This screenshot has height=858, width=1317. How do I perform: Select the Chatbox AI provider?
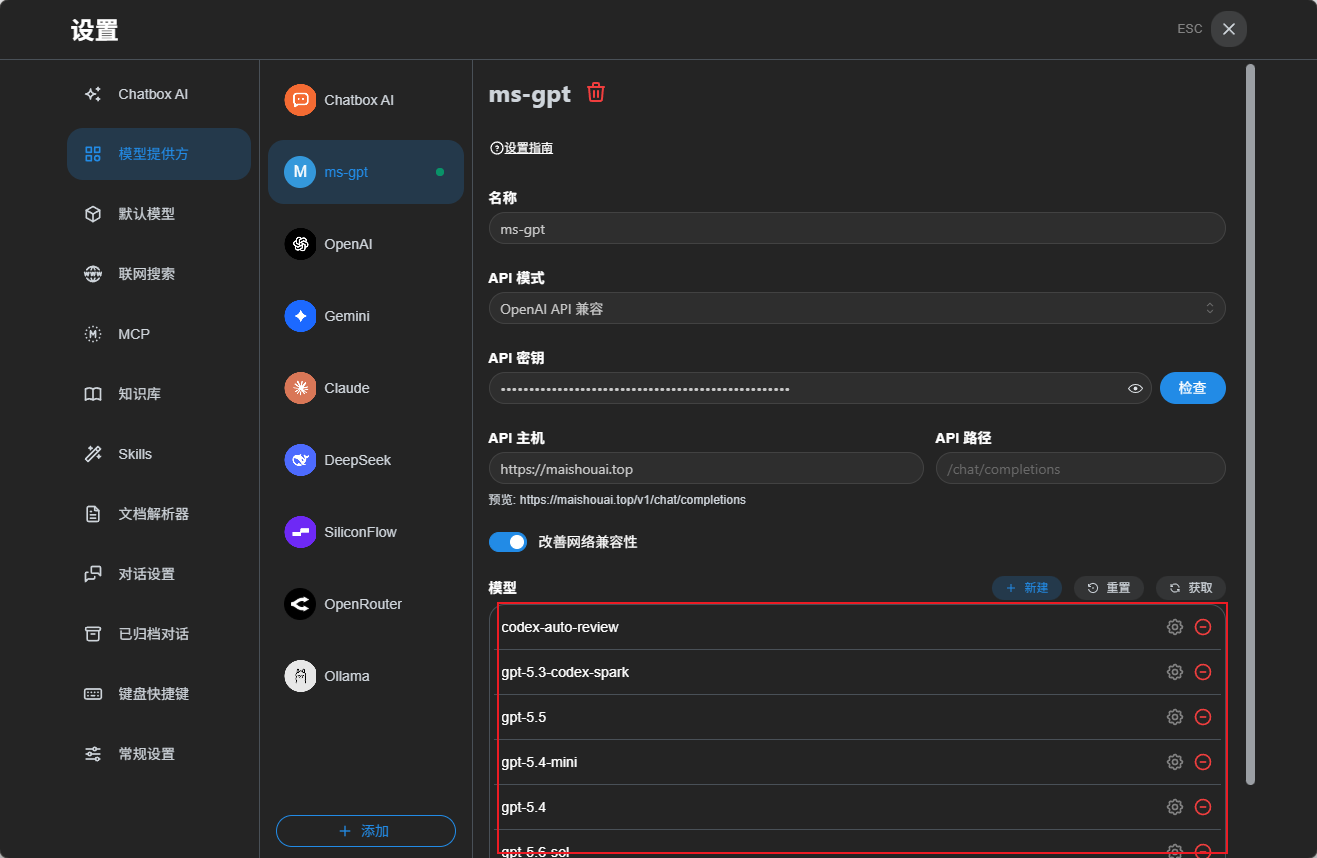pos(366,100)
